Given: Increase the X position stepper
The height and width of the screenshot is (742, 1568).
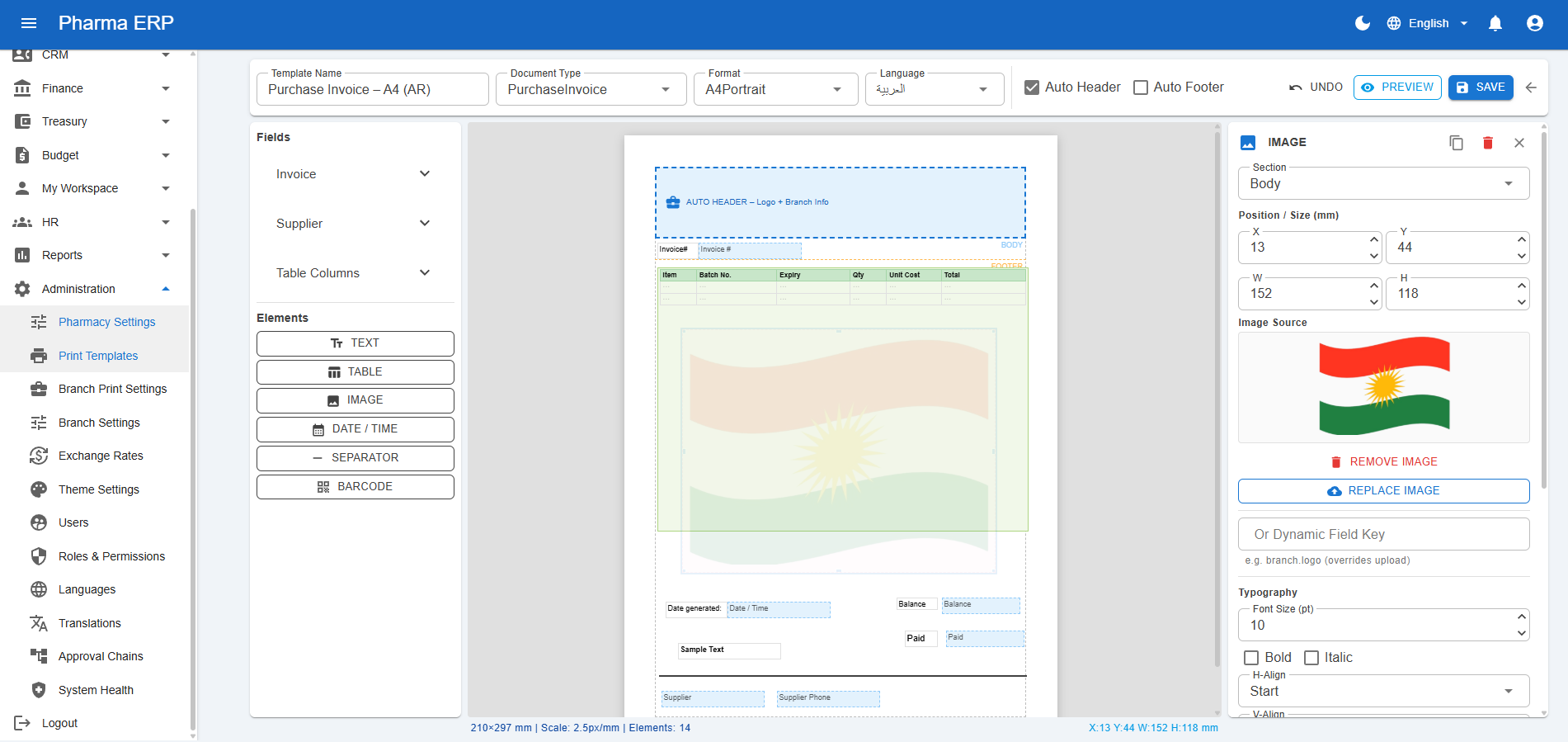Looking at the screenshot, I should tap(1374, 239).
